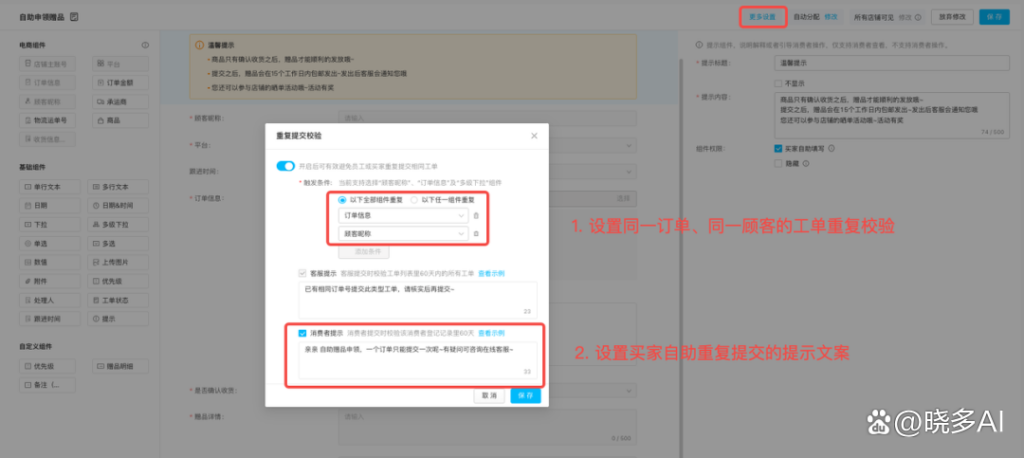
Task: Add the 附件 component
Action: pyautogui.click(x=50, y=281)
